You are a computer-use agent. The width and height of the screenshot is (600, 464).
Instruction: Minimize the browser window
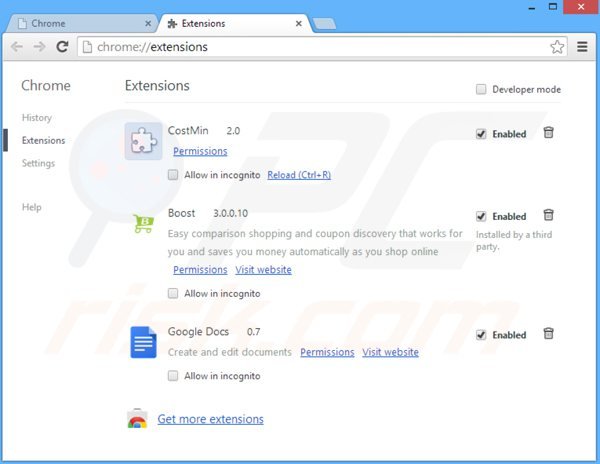click(532, 7)
